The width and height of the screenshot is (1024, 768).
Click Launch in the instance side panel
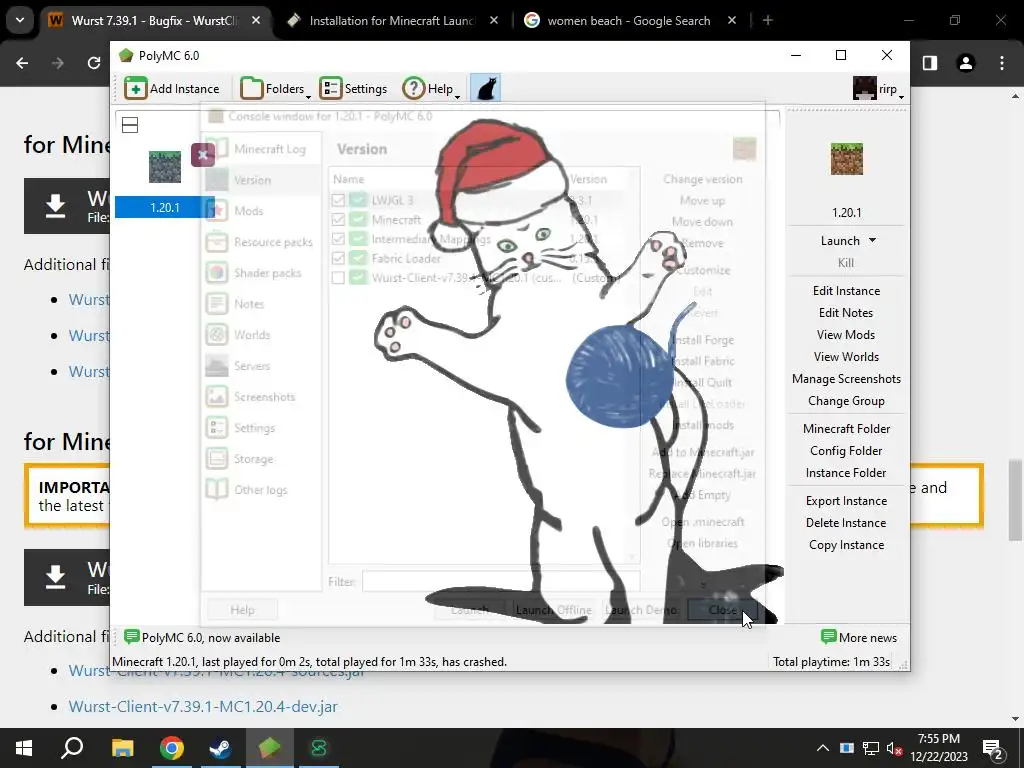click(840, 241)
